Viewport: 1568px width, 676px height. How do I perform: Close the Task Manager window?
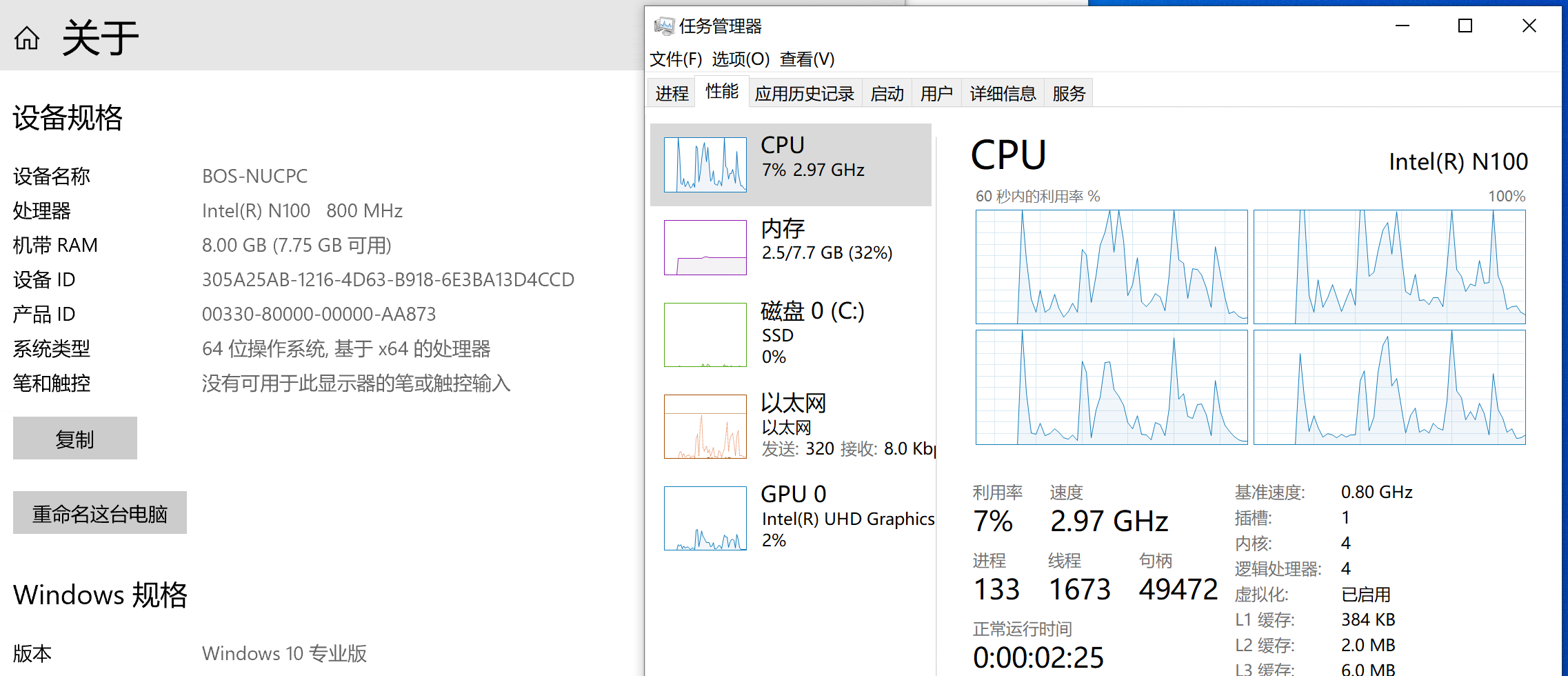click(x=1529, y=26)
